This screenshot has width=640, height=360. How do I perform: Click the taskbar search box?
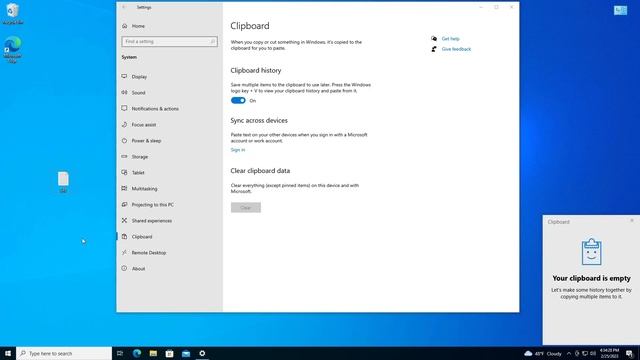[64, 353]
